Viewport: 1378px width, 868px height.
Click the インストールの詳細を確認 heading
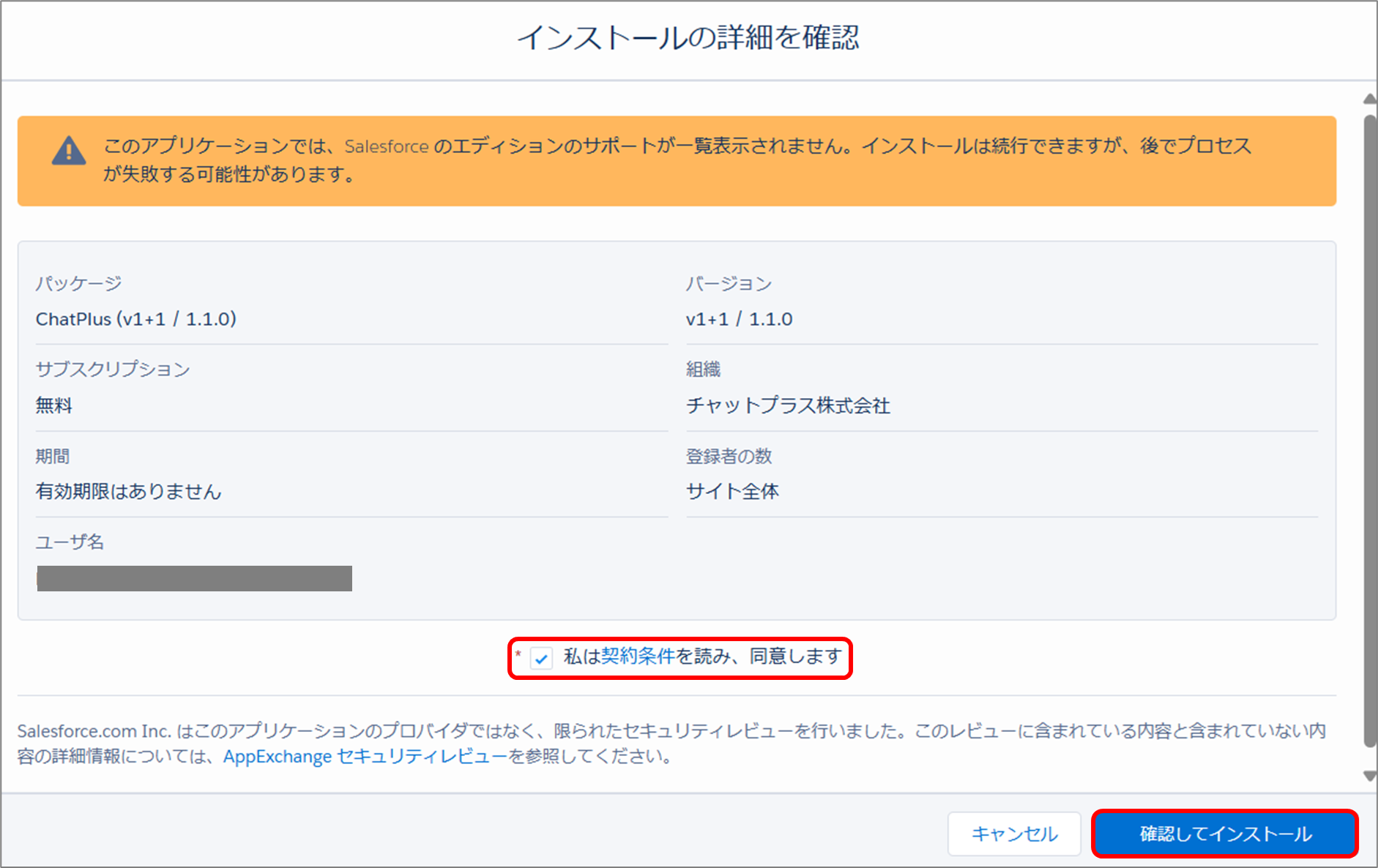pyautogui.click(x=688, y=38)
